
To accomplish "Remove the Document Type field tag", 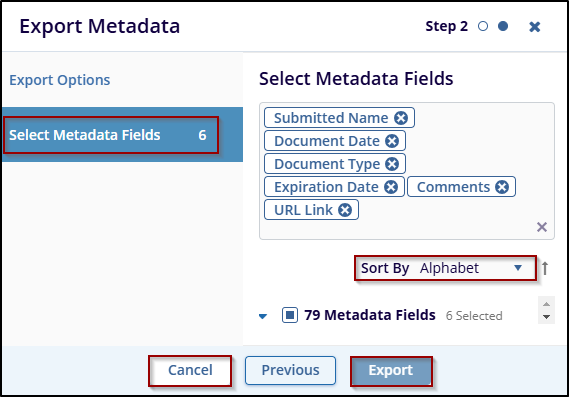I will click(x=392, y=164).
